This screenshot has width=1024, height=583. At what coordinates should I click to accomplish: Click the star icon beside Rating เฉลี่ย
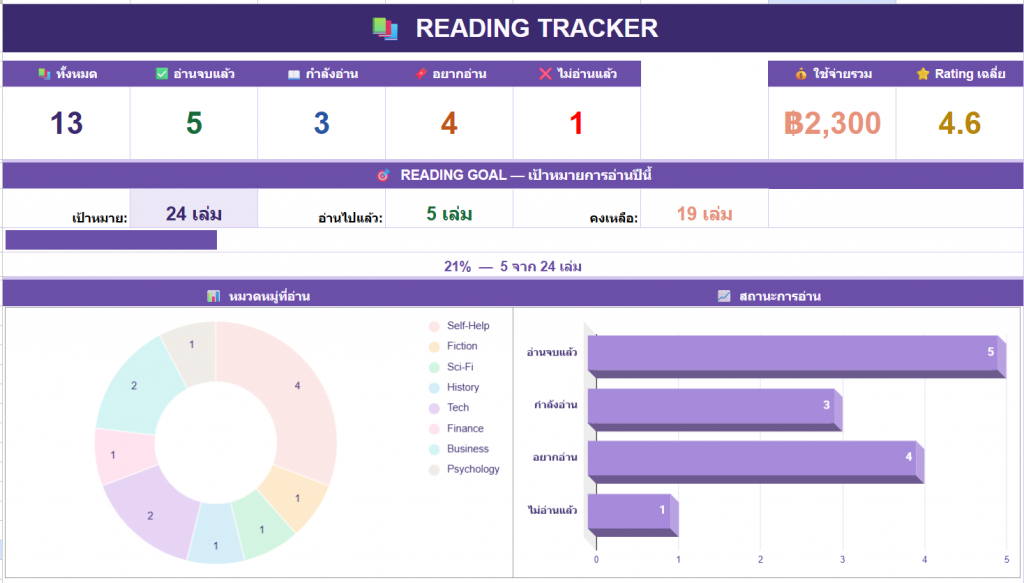(x=922, y=74)
